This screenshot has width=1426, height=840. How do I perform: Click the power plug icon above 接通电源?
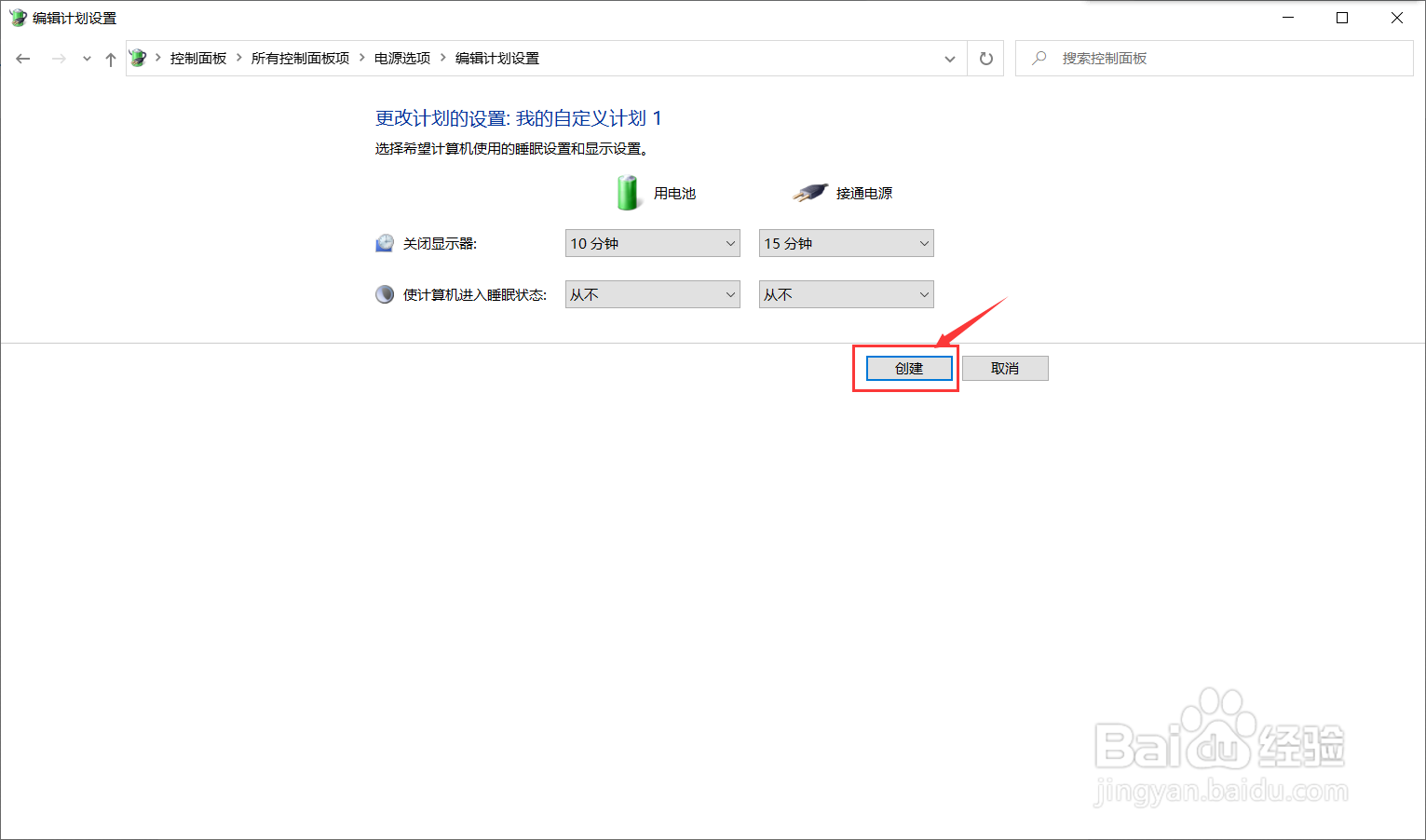click(809, 192)
